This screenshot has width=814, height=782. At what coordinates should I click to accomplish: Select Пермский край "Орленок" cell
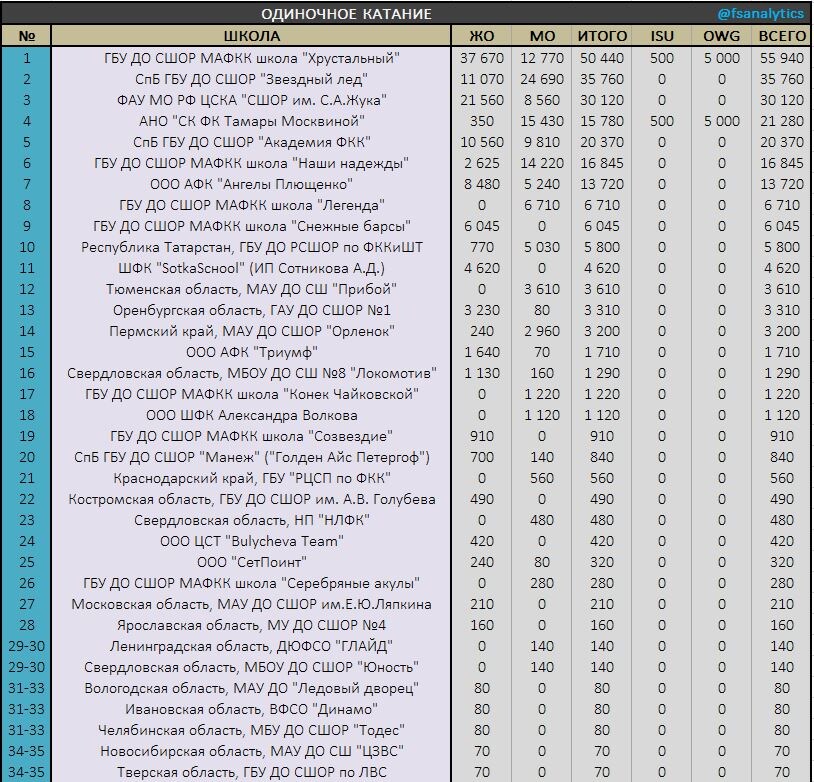click(x=251, y=331)
